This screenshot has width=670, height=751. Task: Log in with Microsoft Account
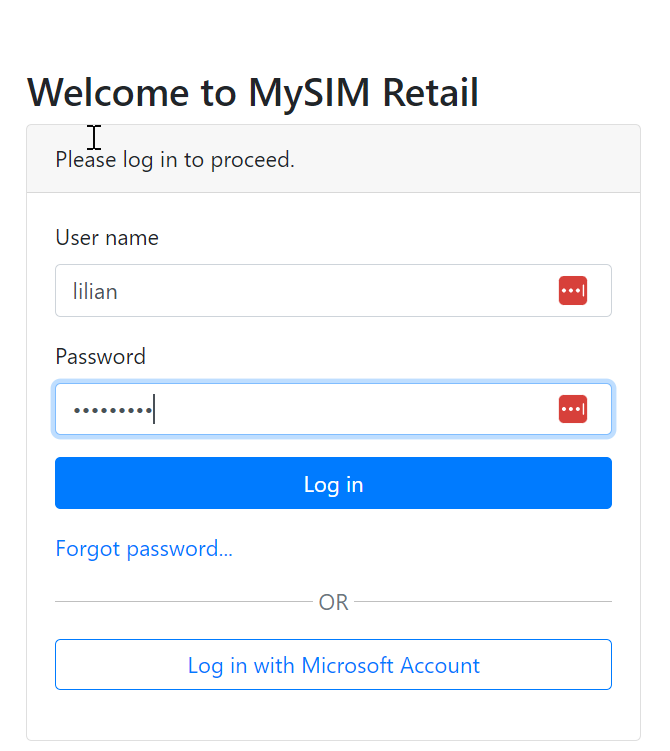point(333,665)
